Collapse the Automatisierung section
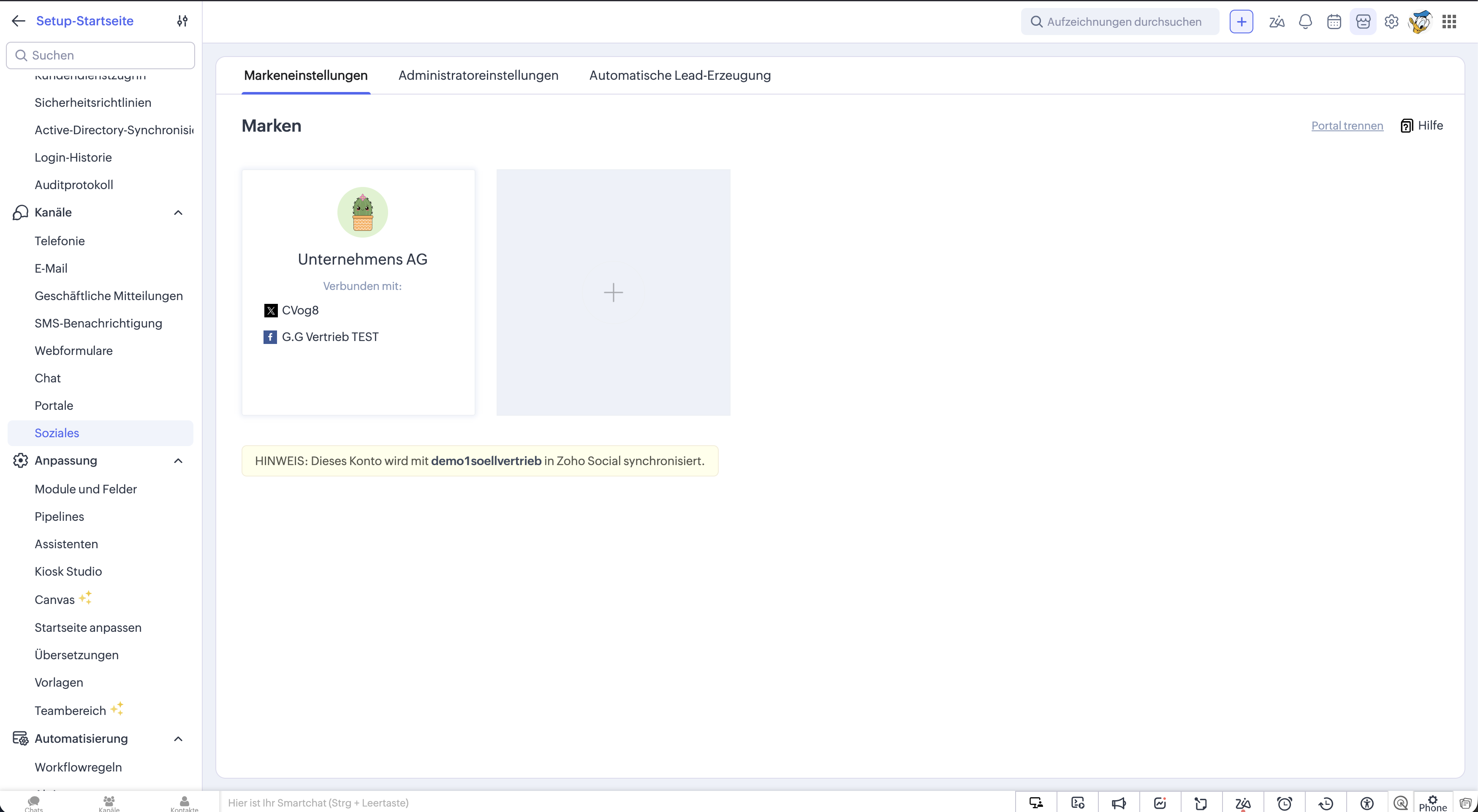Screen dimensions: 1478x812 [x=179, y=739]
